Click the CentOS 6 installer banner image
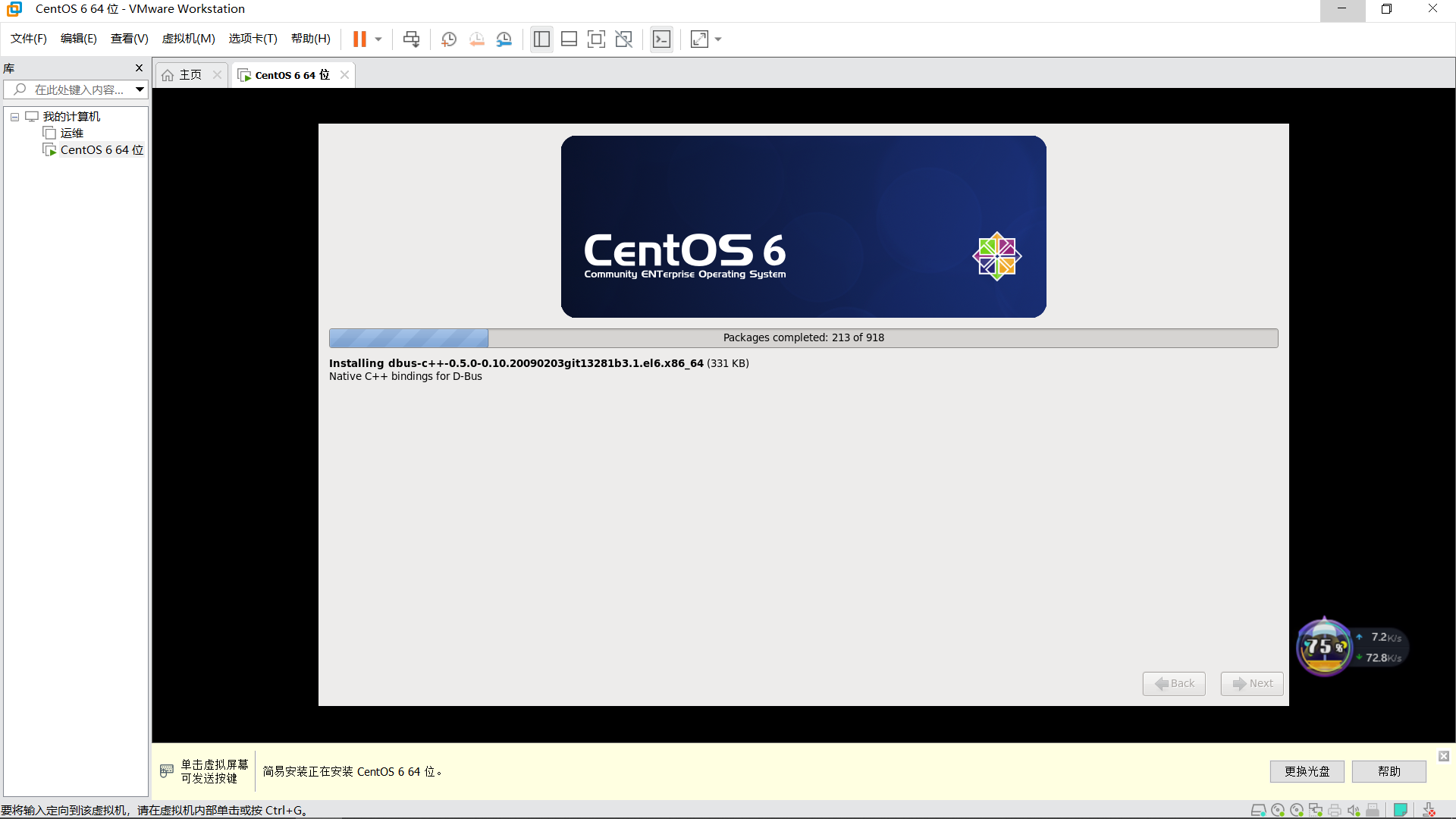The height and width of the screenshot is (819, 1456). (803, 227)
